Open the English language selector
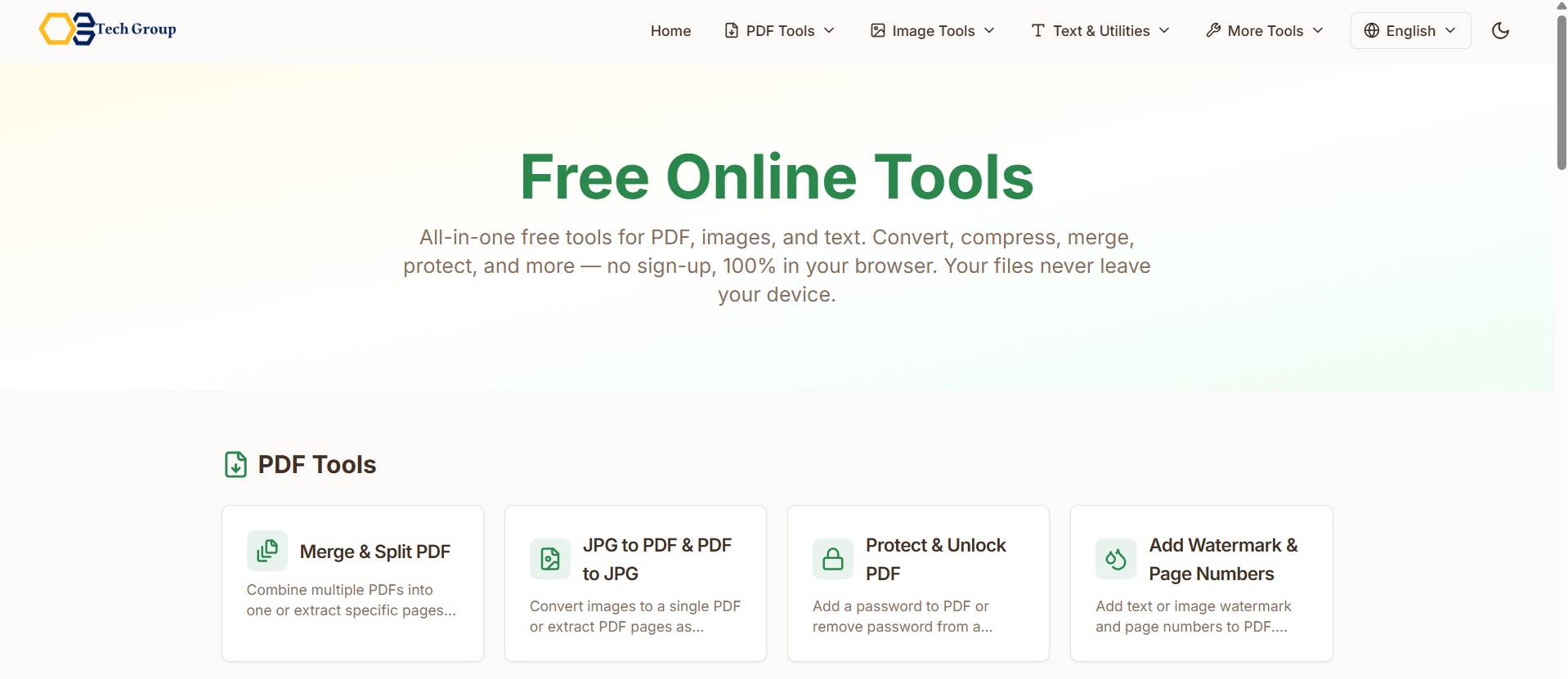1568x679 pixels. [1410, 31]
